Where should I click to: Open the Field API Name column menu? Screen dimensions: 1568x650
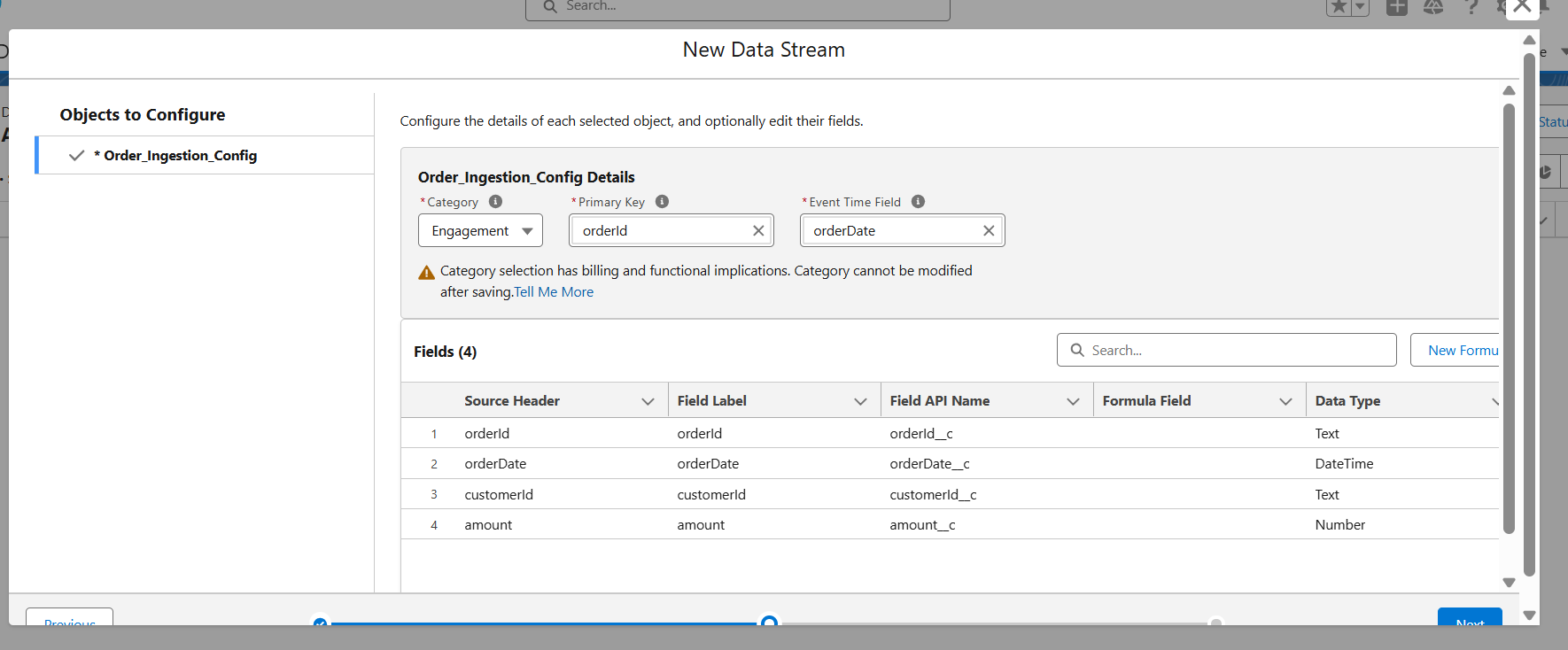click(x=1073, y=402)
